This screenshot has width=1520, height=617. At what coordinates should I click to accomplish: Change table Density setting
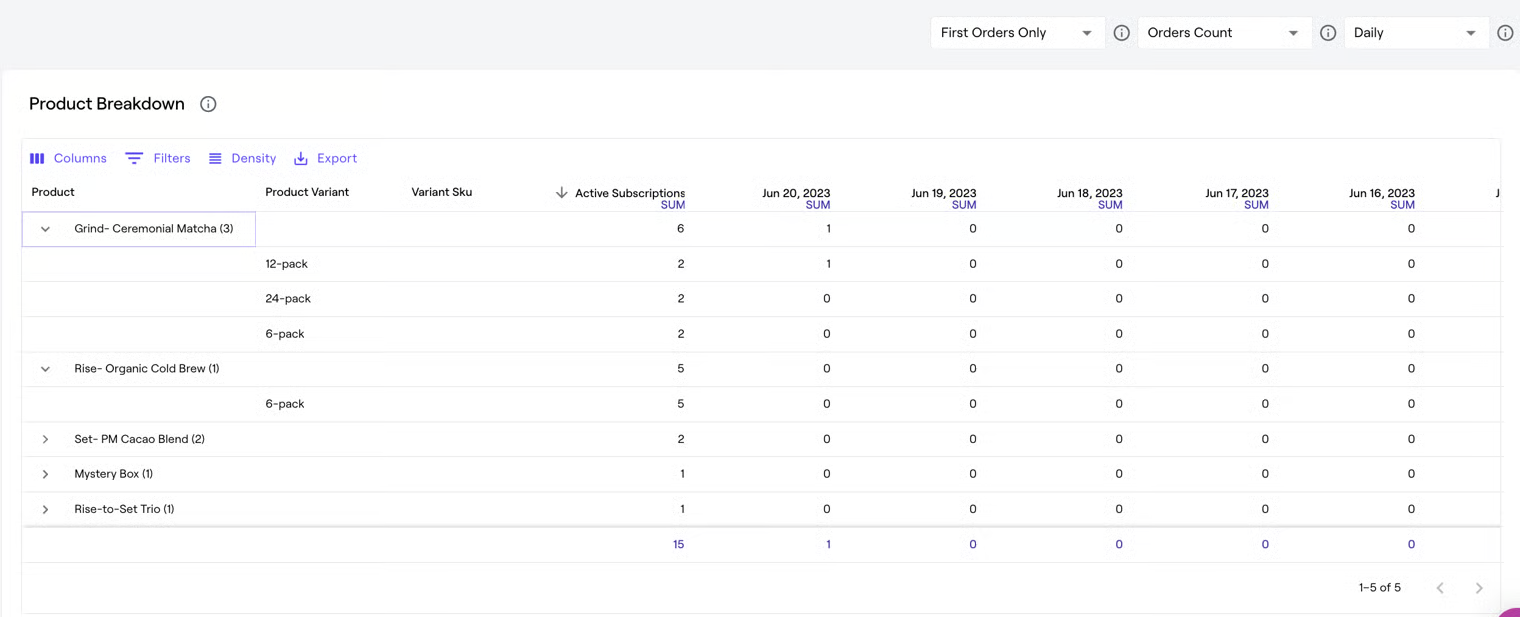point(242,158)
